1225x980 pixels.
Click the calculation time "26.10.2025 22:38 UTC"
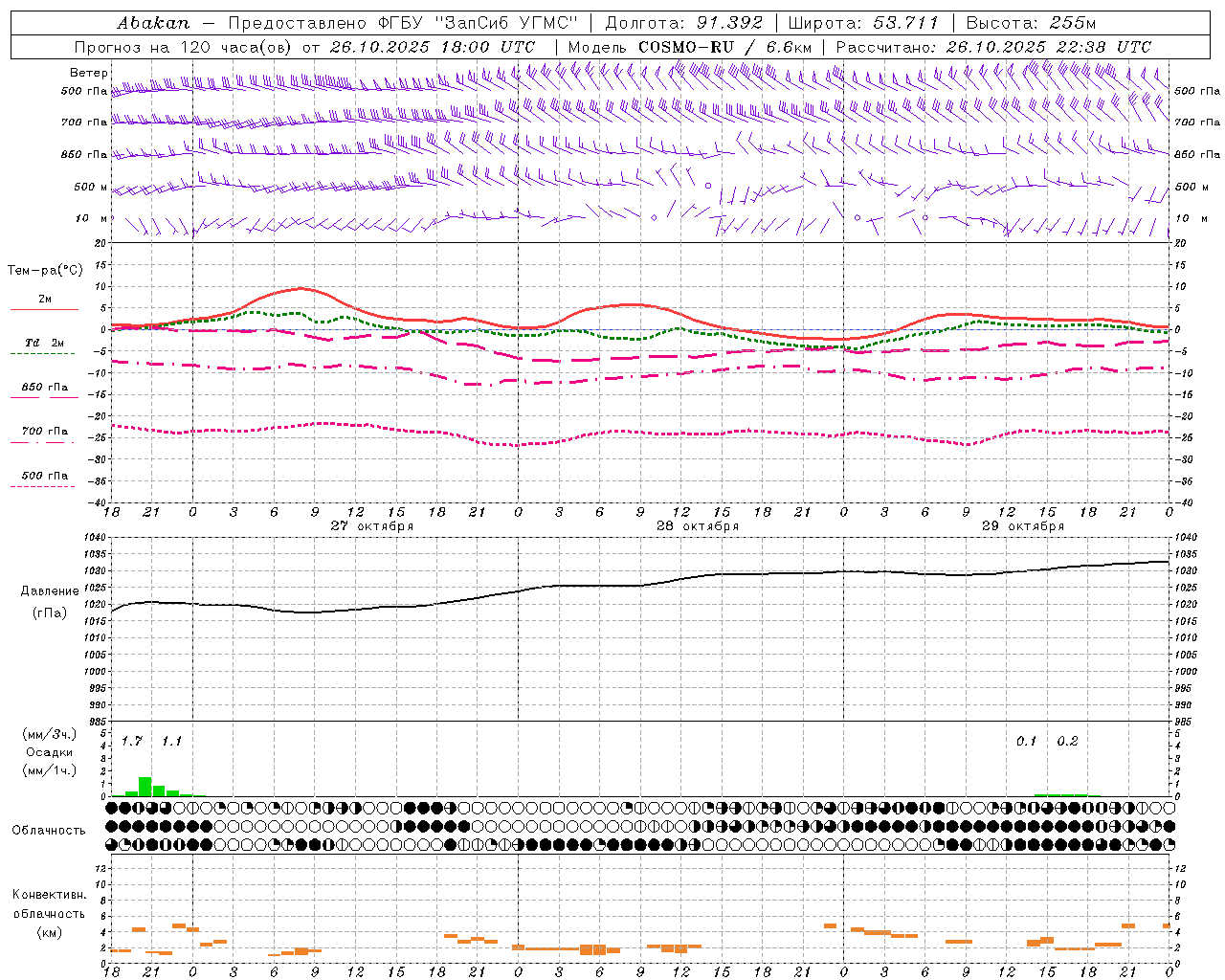pos(1048,47)
